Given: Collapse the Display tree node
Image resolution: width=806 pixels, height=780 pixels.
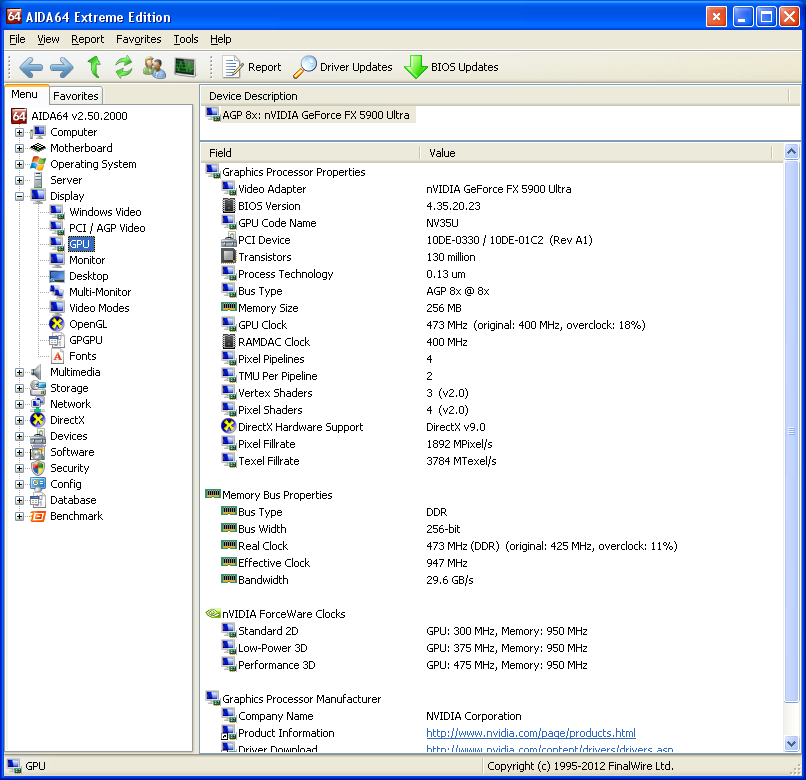Looking at the screenshot, I should pos(19,196).
